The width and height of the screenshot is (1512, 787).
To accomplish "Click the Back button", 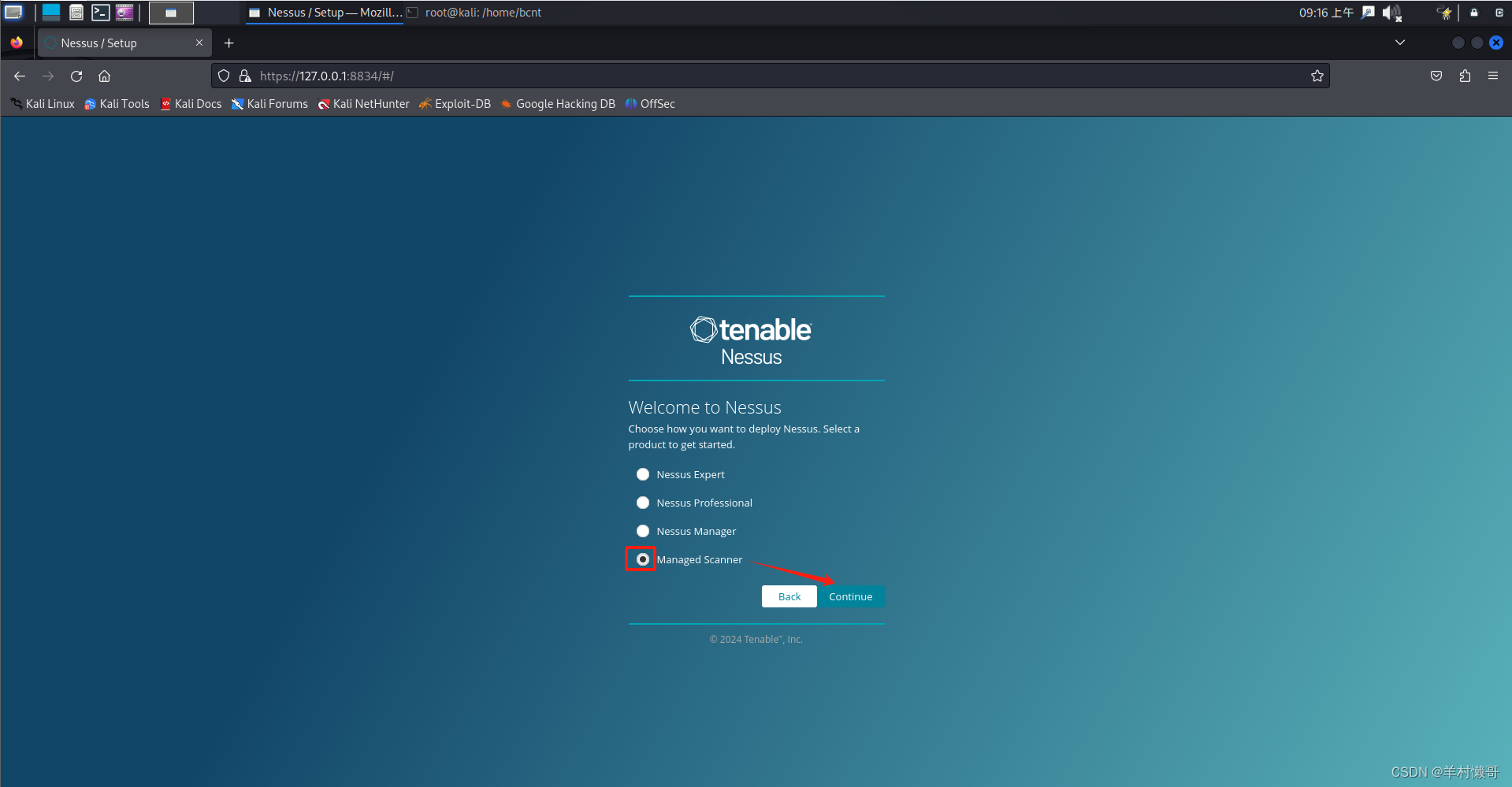I will point(789,596).
